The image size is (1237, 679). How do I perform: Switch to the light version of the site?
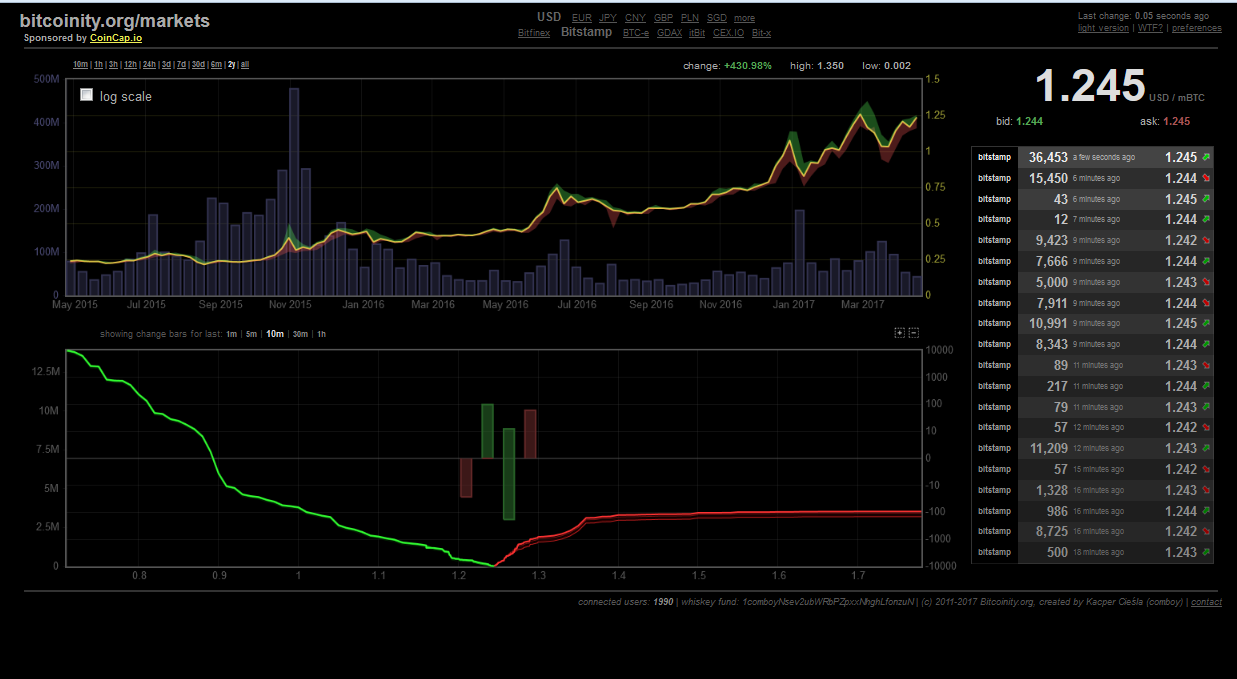(1103, 27)
